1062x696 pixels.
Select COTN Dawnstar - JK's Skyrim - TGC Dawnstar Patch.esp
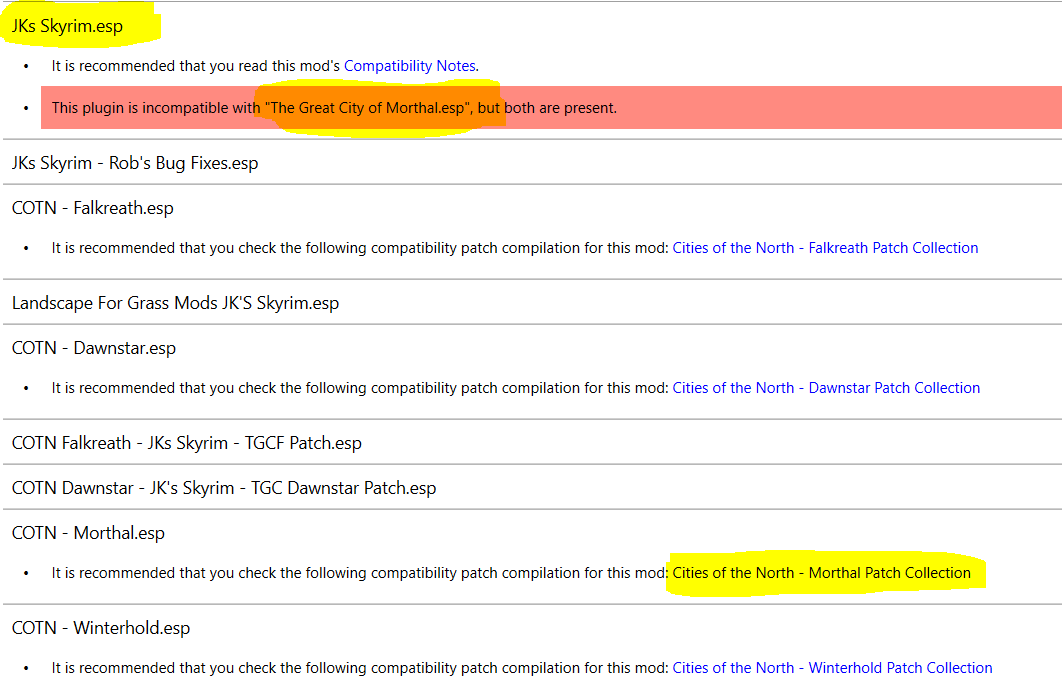(x=224, y=488)
